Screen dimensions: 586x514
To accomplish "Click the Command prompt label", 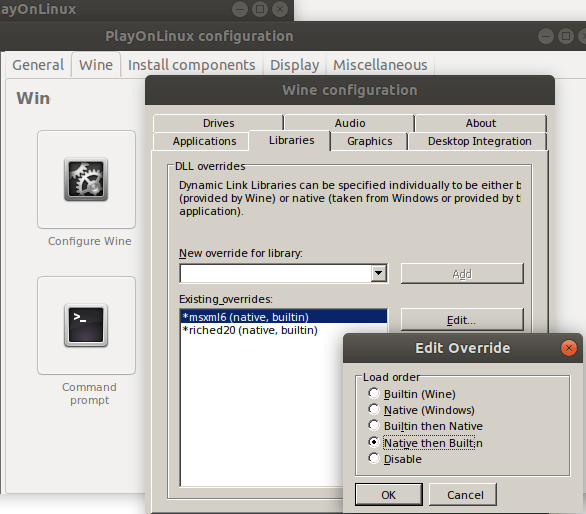I will [x=89, y=393].
